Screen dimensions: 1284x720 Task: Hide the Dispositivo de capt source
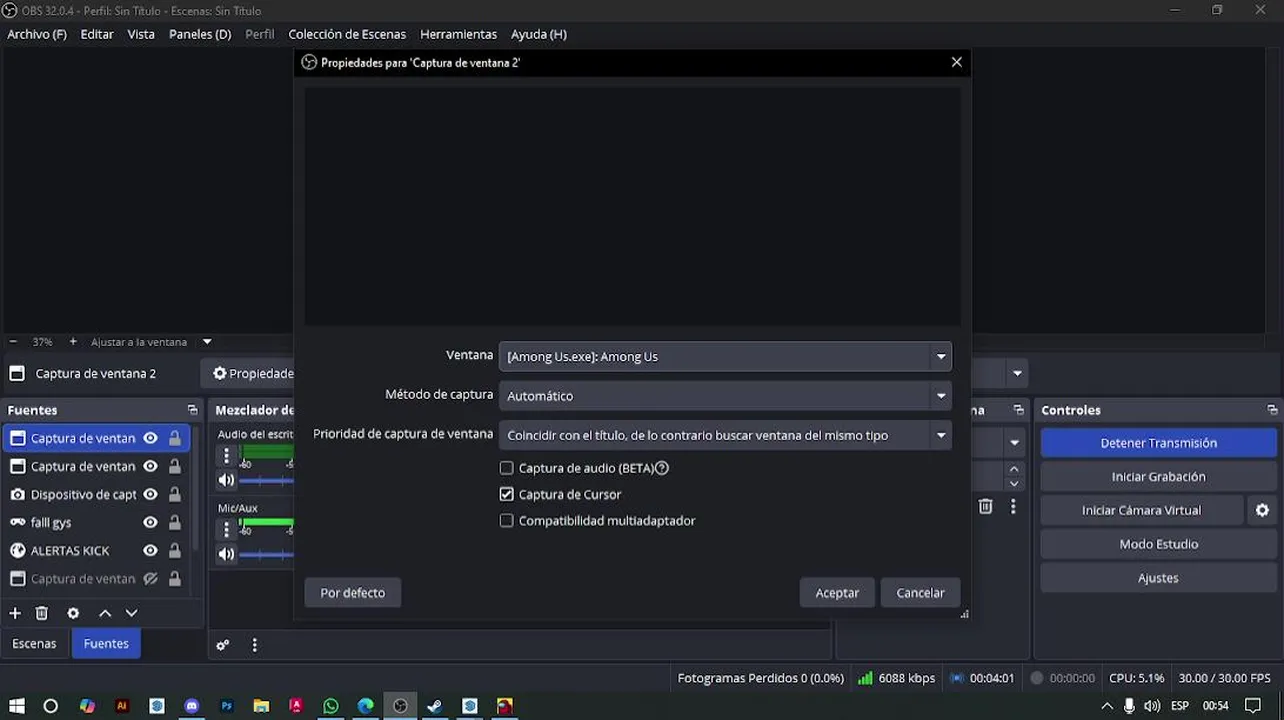tap(150, 494)
